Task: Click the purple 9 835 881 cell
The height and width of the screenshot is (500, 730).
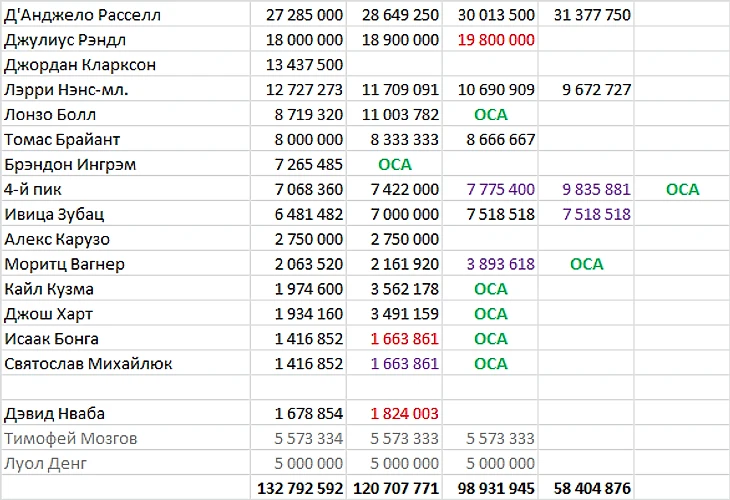Action: [586, 189]
